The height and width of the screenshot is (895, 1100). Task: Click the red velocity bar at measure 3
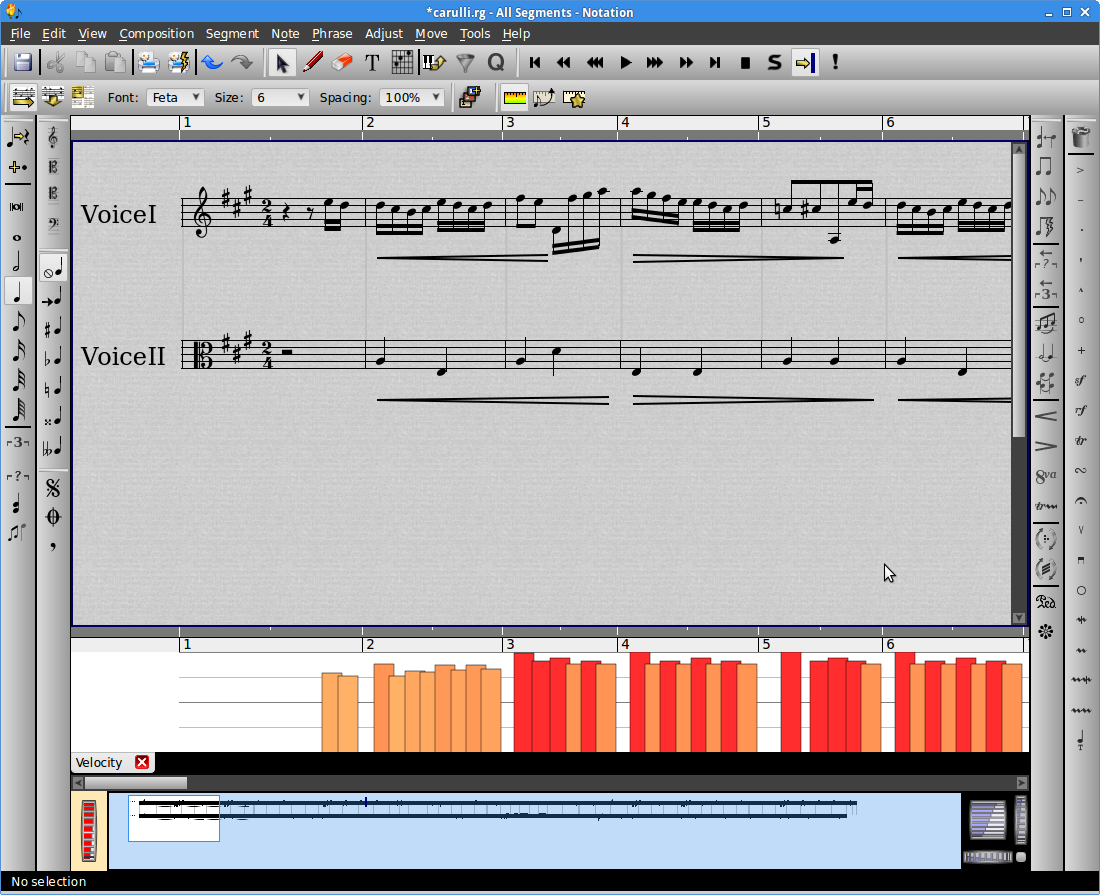(523, 702)
